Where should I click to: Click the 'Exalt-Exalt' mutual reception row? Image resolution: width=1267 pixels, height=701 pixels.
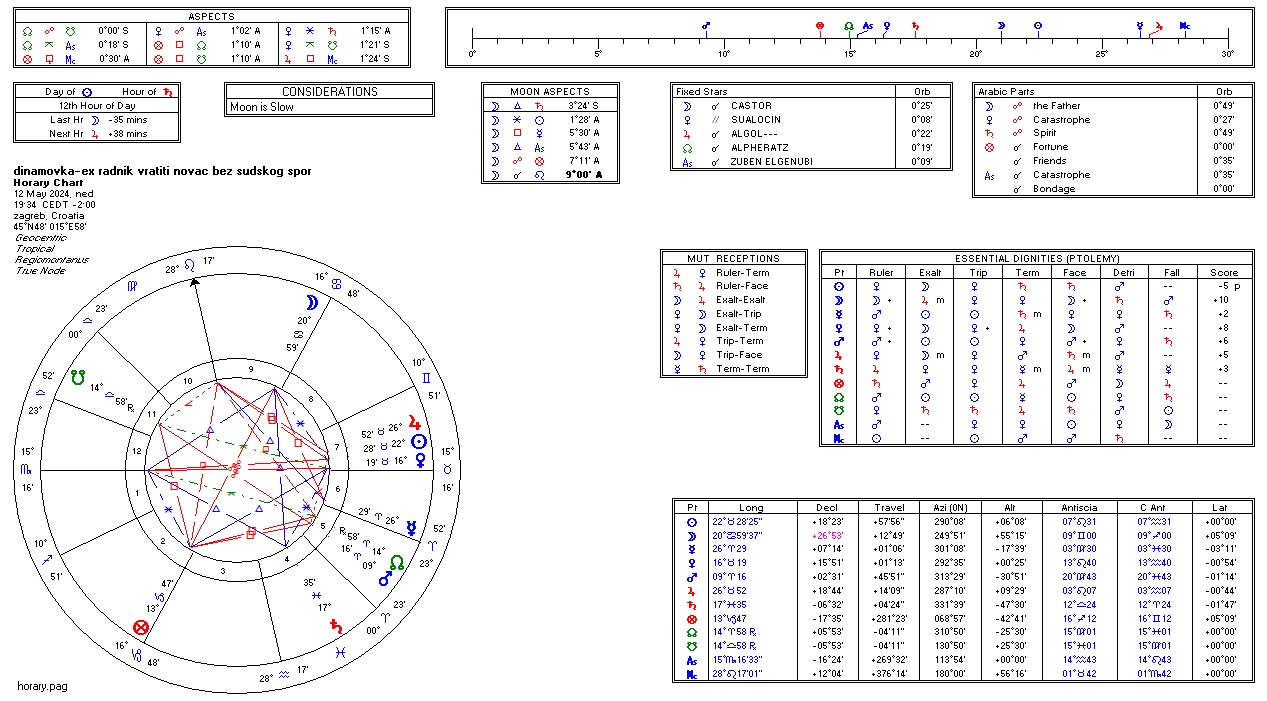(x=734, y=300)
